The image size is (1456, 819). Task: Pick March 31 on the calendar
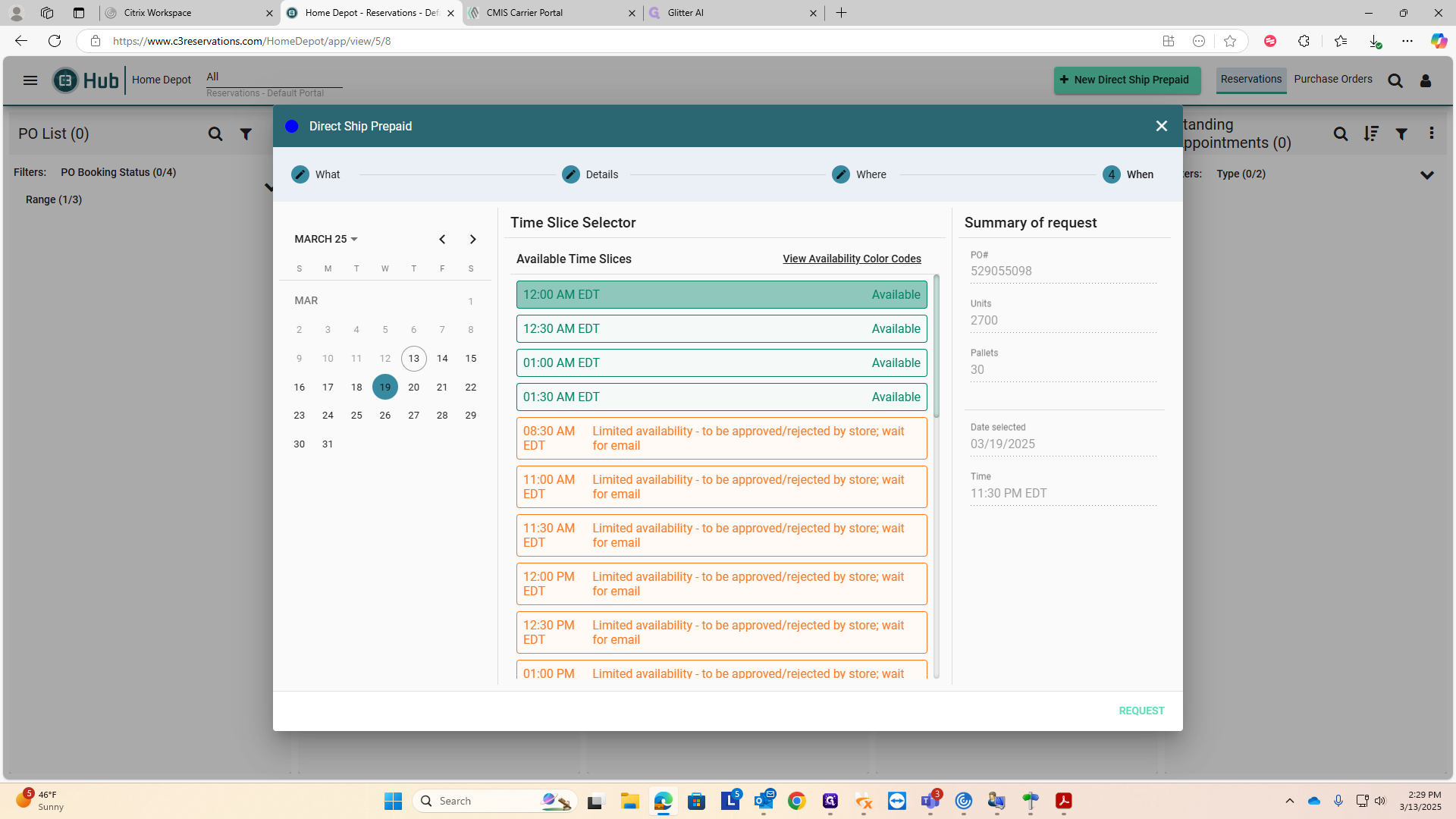point(328,444)
